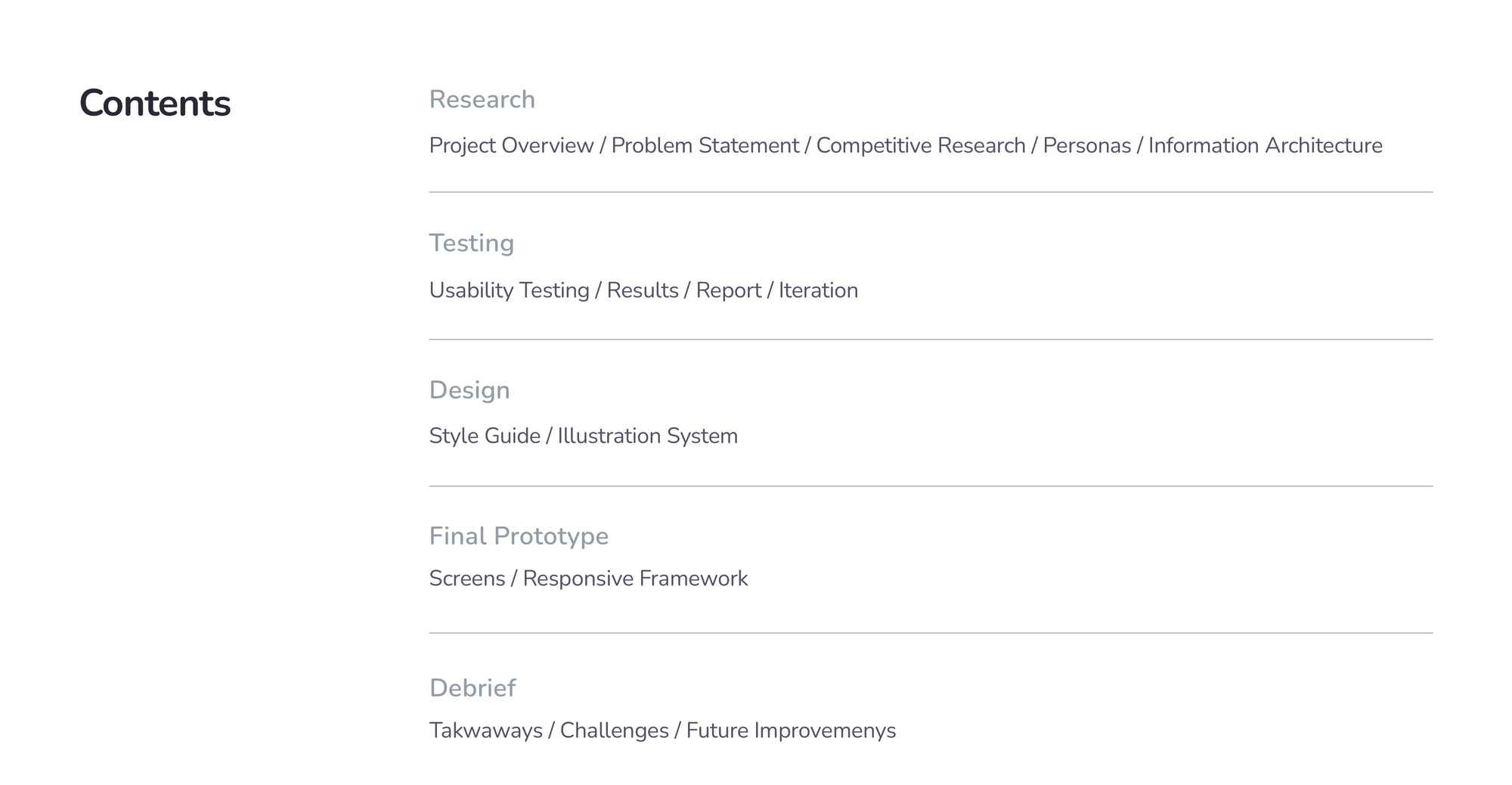Screen dimensions: 1512x785
Task: Go to Problem Statement
Action: (705, 146)
